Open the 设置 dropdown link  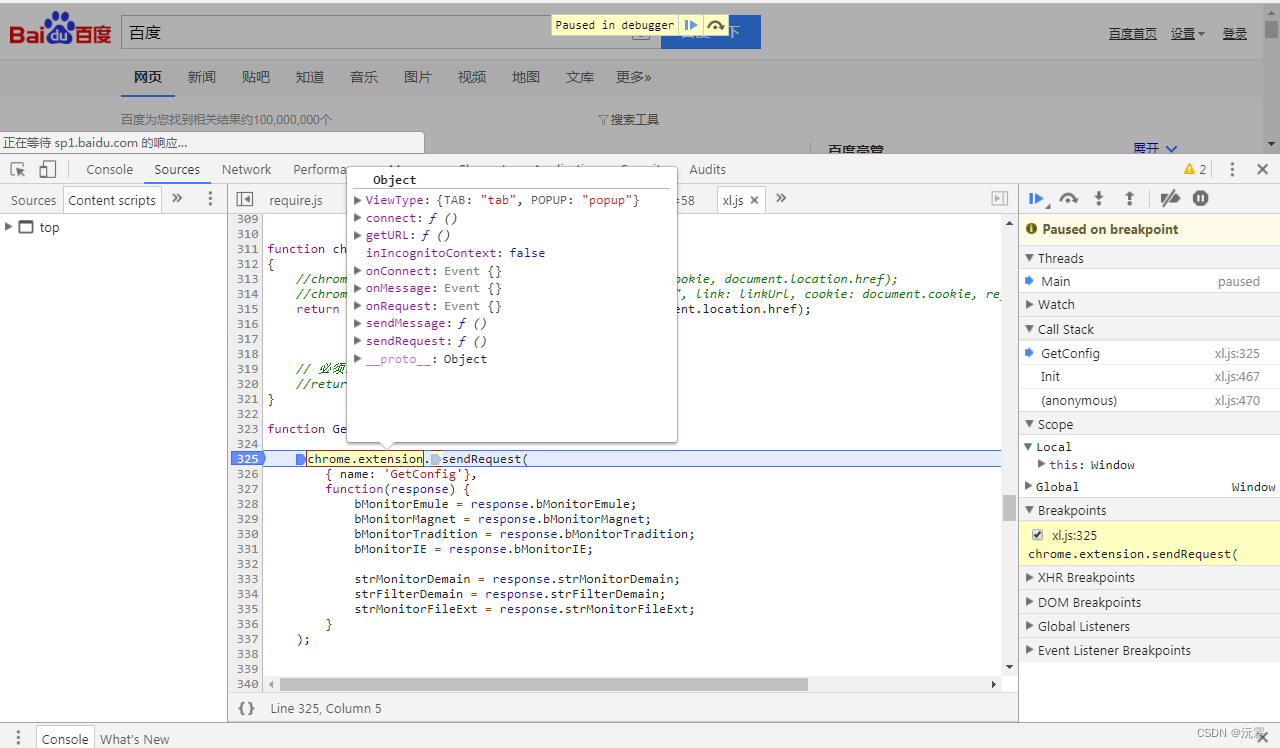1187,33
